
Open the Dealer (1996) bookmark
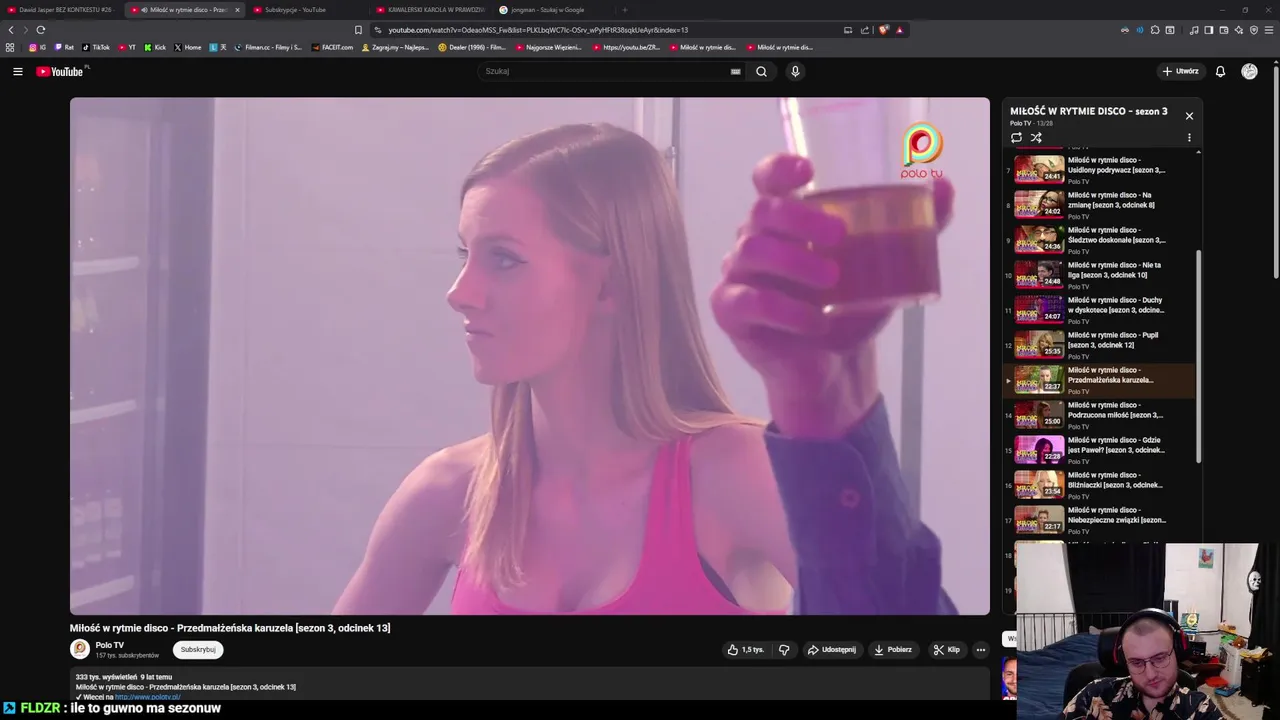pos(472,47)
